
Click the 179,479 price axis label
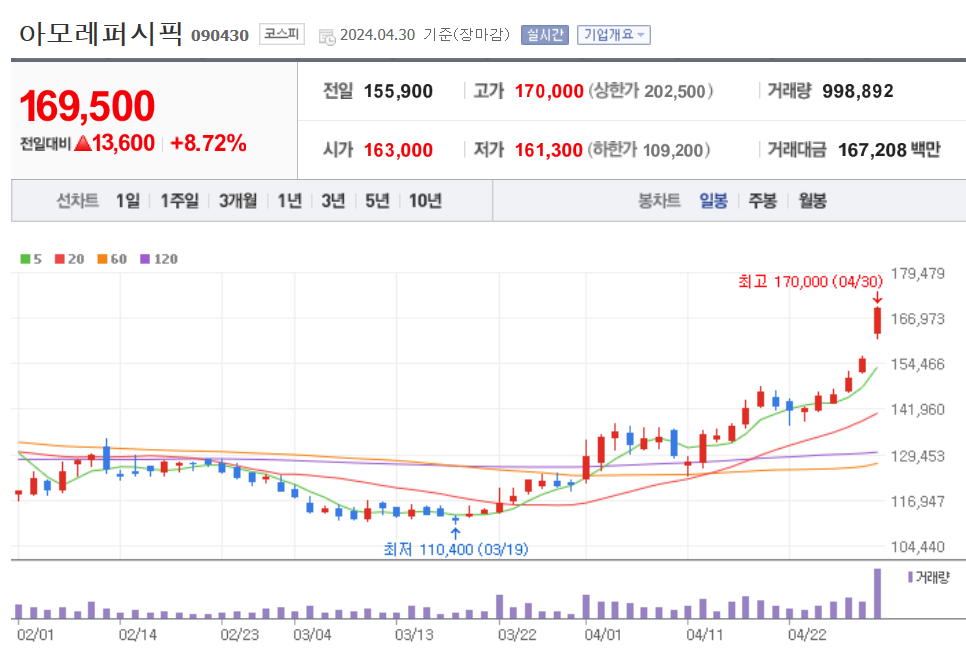tap(917, 274)
